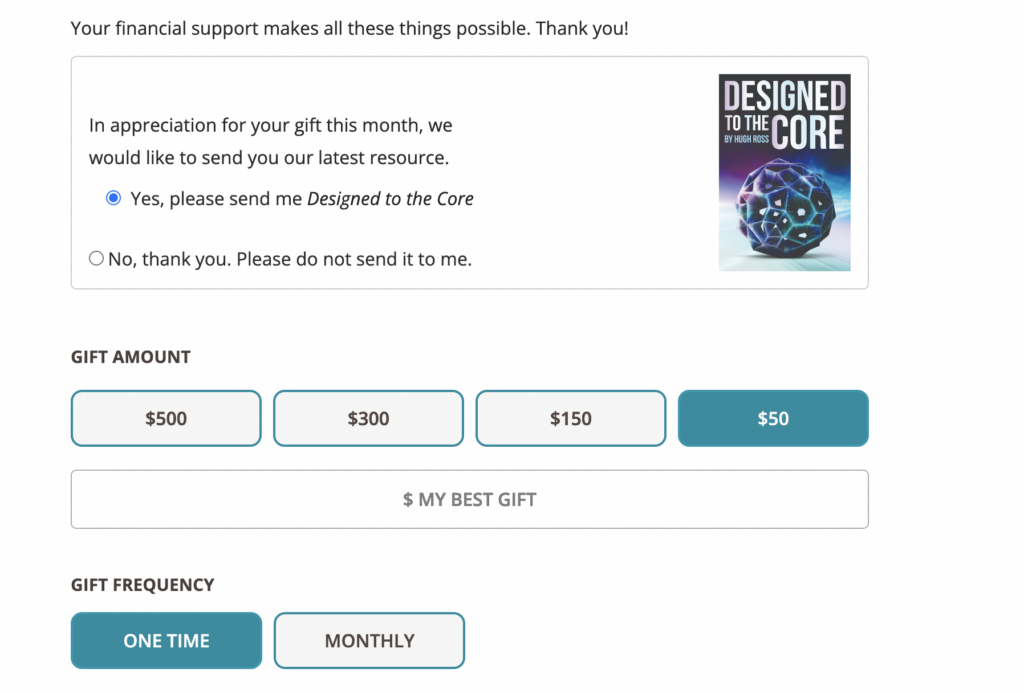
Task: Click the GIFT AMOUNT heading
Action: tap(131, 357)
